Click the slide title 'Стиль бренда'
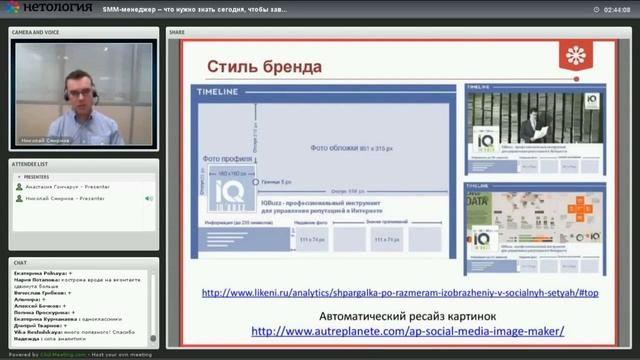The height and width of the screenshot is (360, 640). click(264, 67)
